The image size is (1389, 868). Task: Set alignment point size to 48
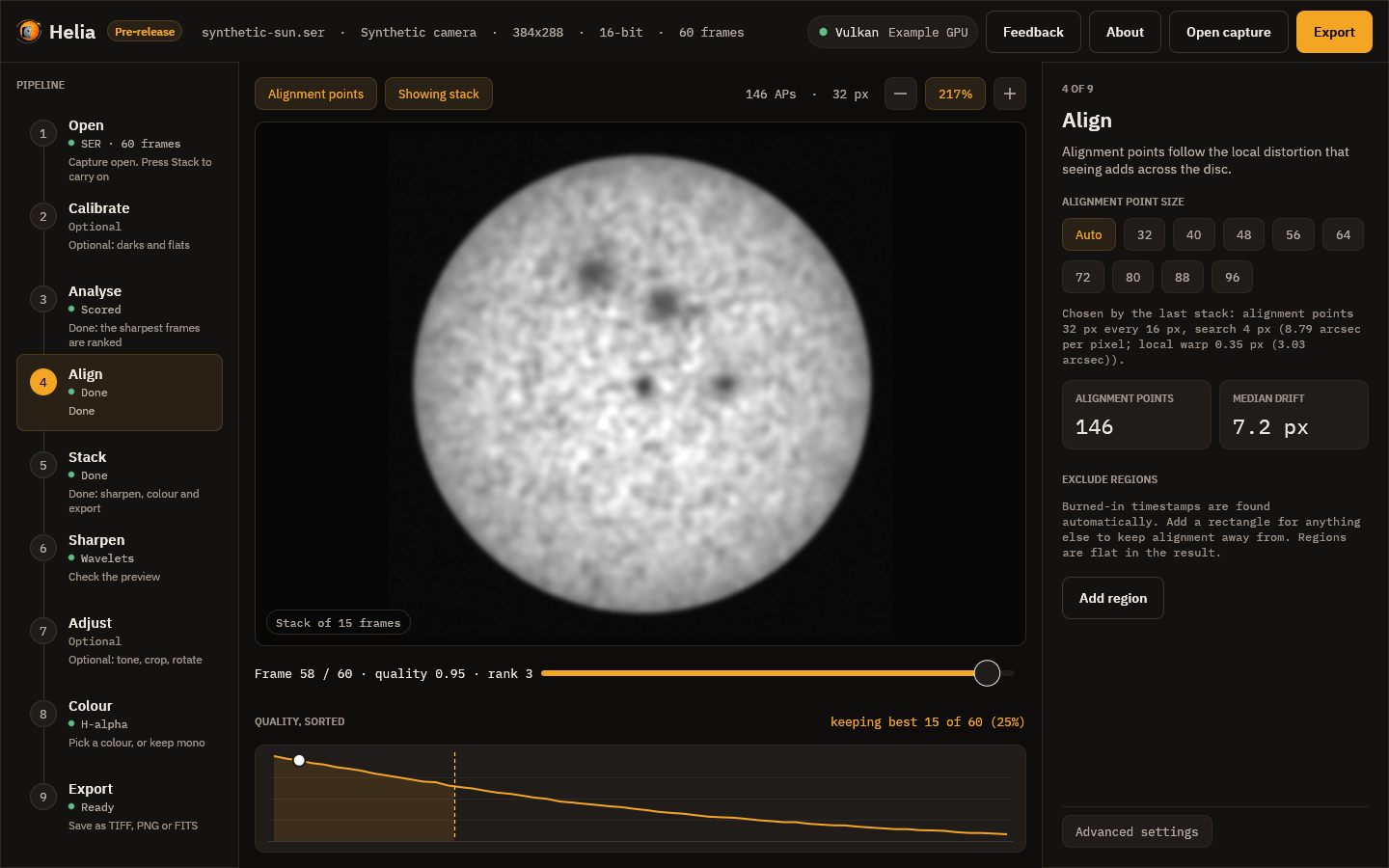click(x=1243, y=234)
